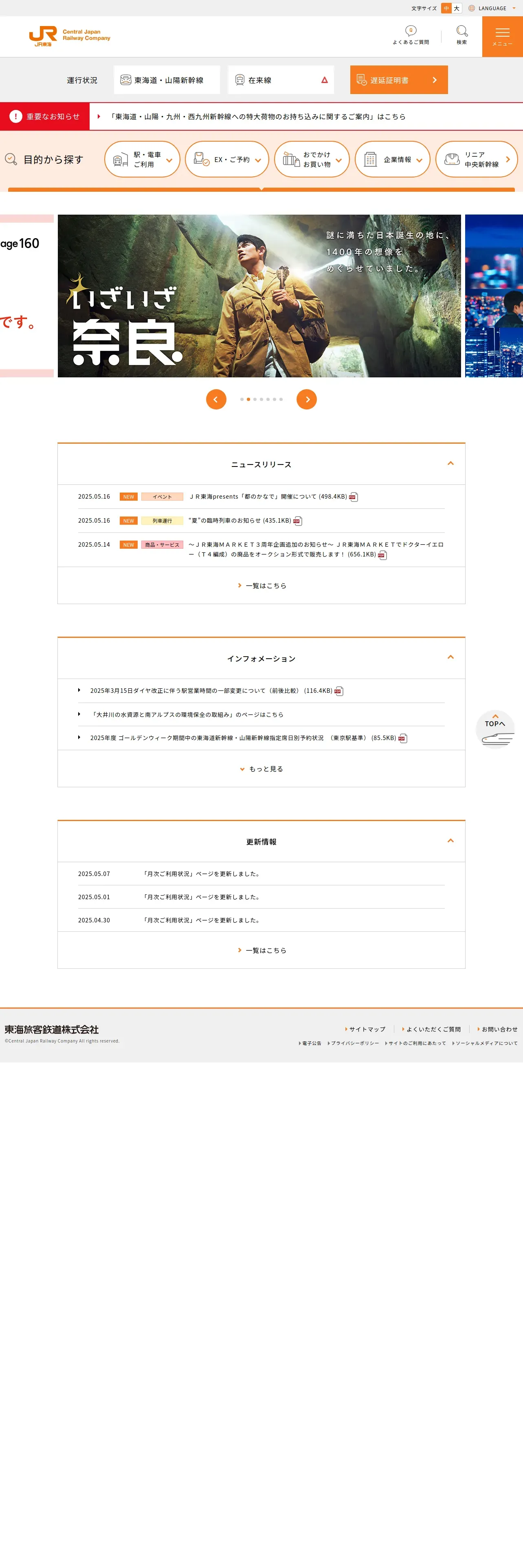Open the magnifier search icon 検索
This screenshot has height=1568, width=523.
pos(461,35)
